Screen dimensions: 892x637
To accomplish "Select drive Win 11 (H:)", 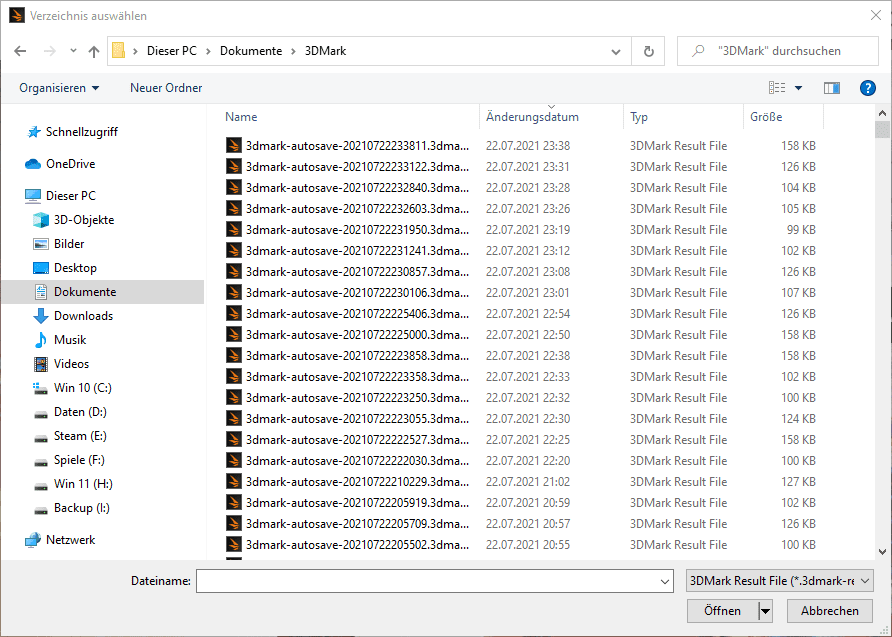I will click(x=83, y=483).
